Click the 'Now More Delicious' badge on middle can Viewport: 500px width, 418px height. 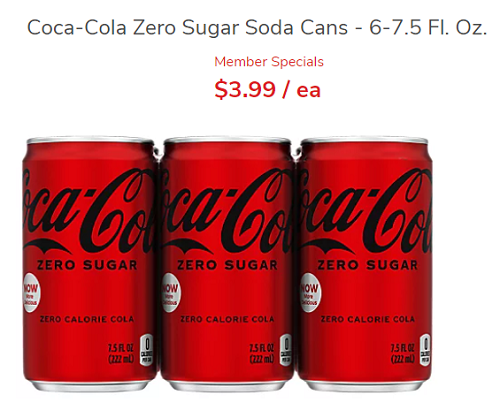coord(170,293)
